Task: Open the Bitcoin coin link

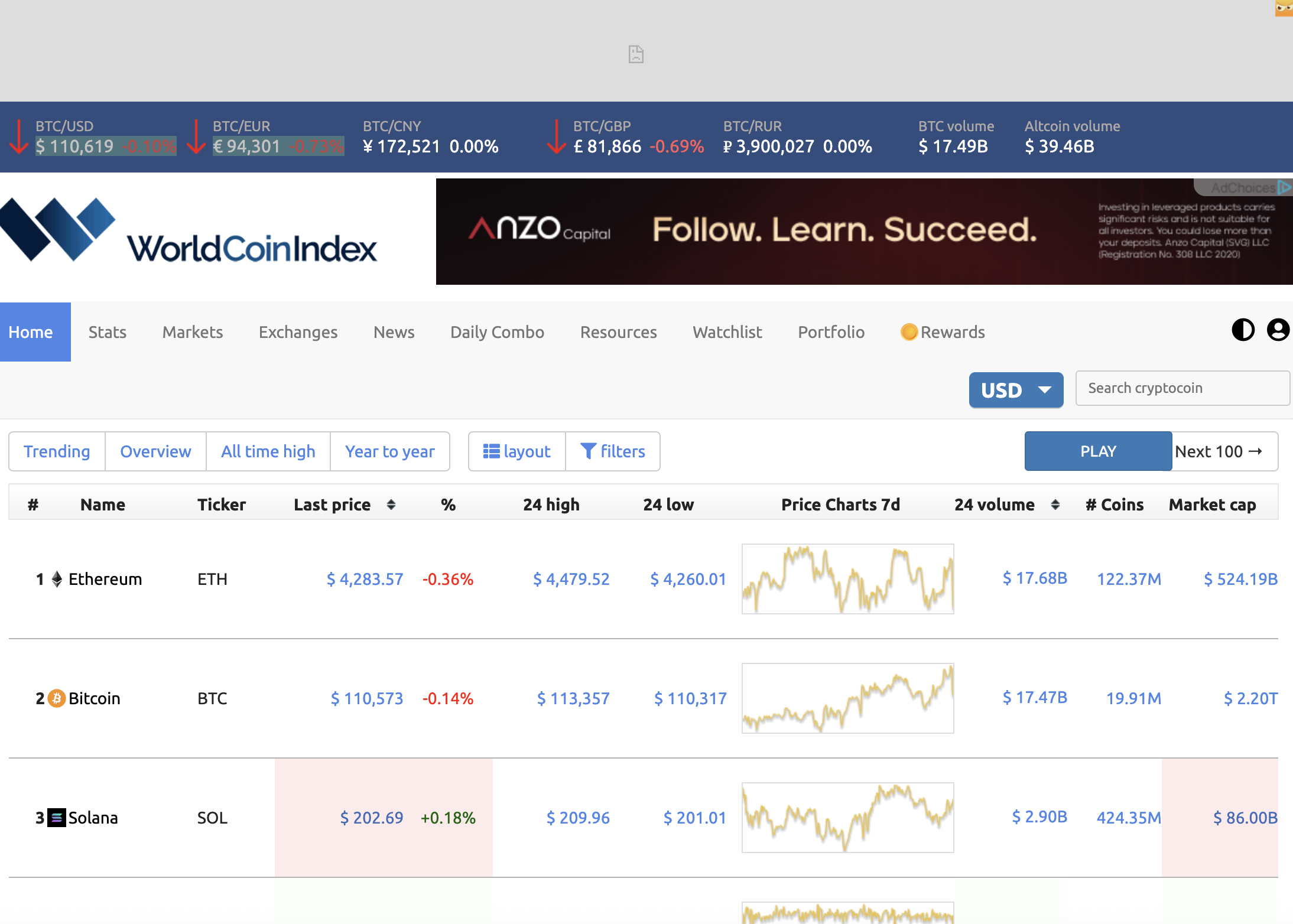Action: 95,698
